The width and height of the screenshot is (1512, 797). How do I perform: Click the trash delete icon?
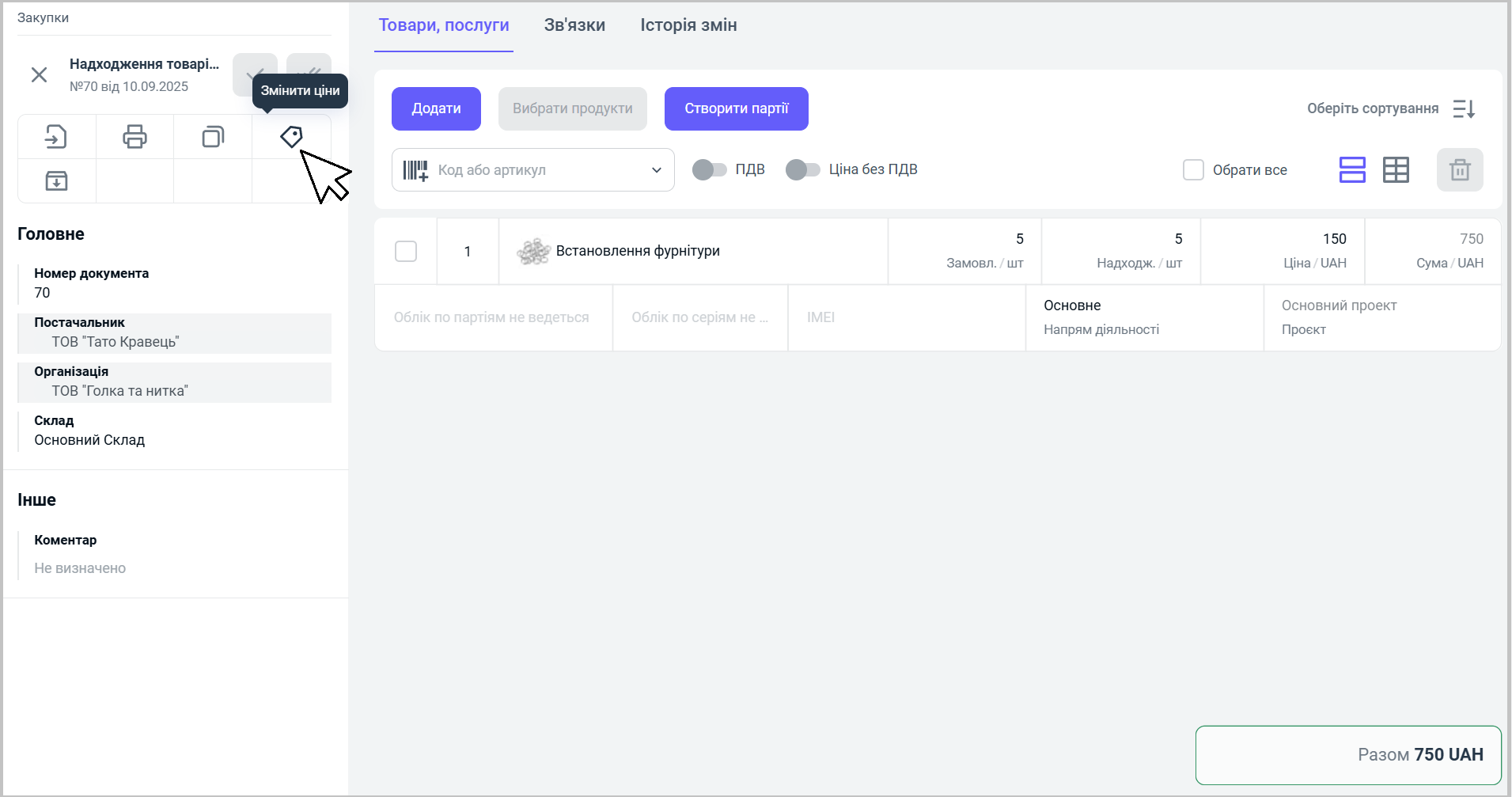coord(1460,170)
